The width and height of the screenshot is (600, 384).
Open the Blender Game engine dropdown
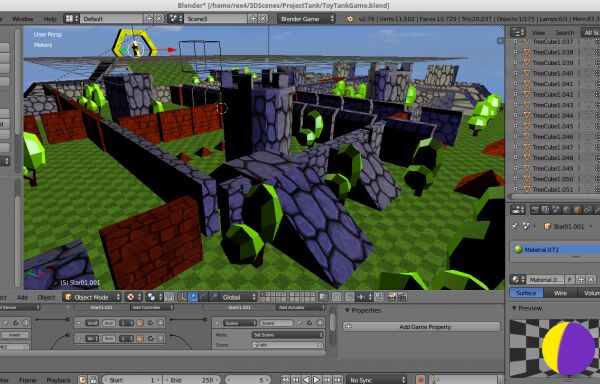point(306,18)
